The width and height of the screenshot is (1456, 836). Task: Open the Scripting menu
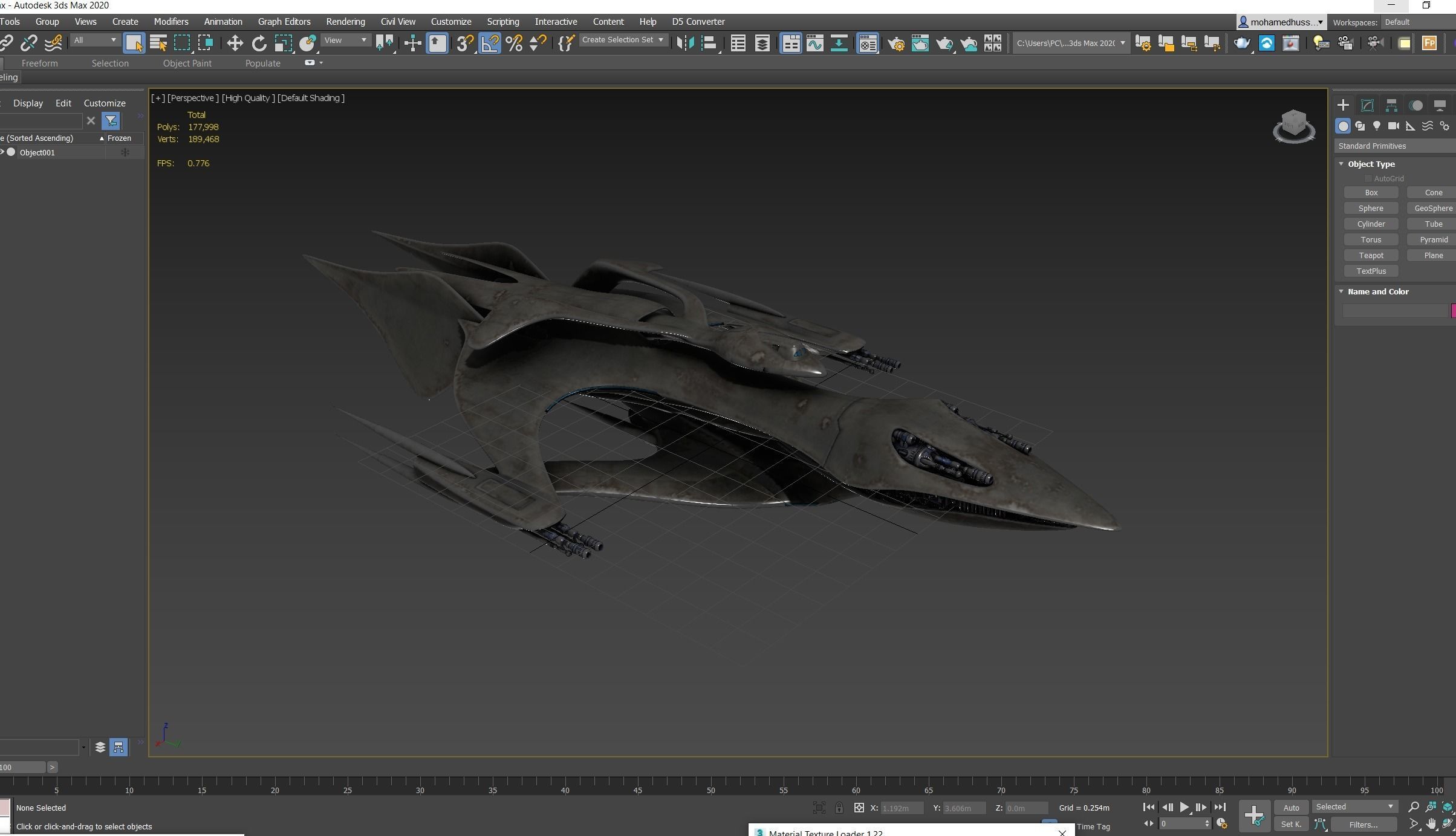click(x=502, y=22)
